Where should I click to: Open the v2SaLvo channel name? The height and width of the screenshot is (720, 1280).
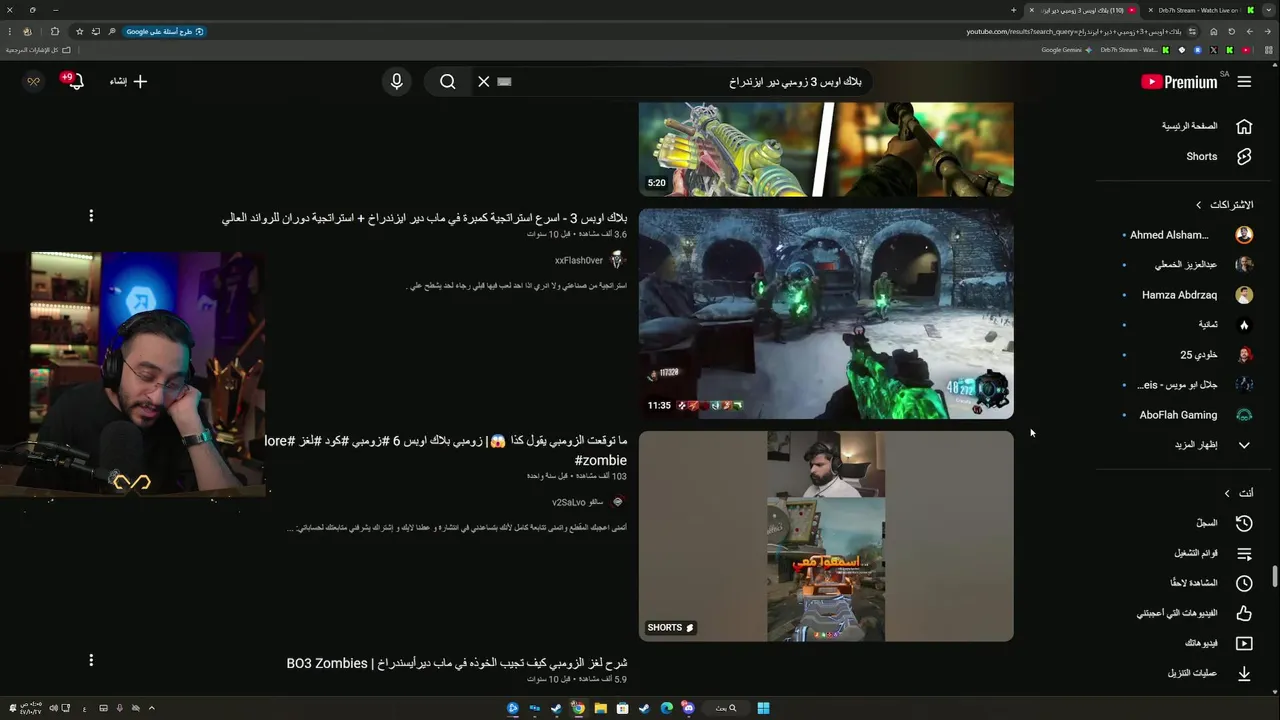tap(577, 502)
